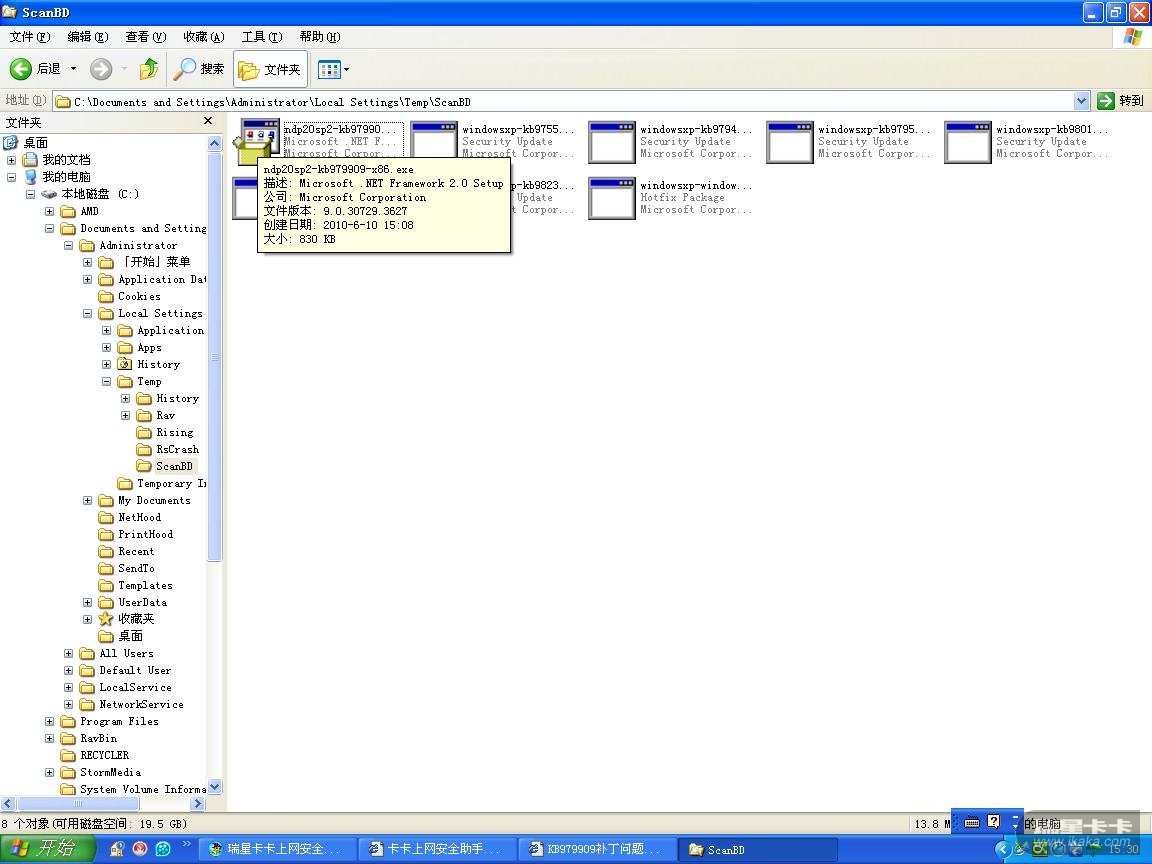Close the Folders side panel
The image size is (1152, 864).
[x=208, y=121]
